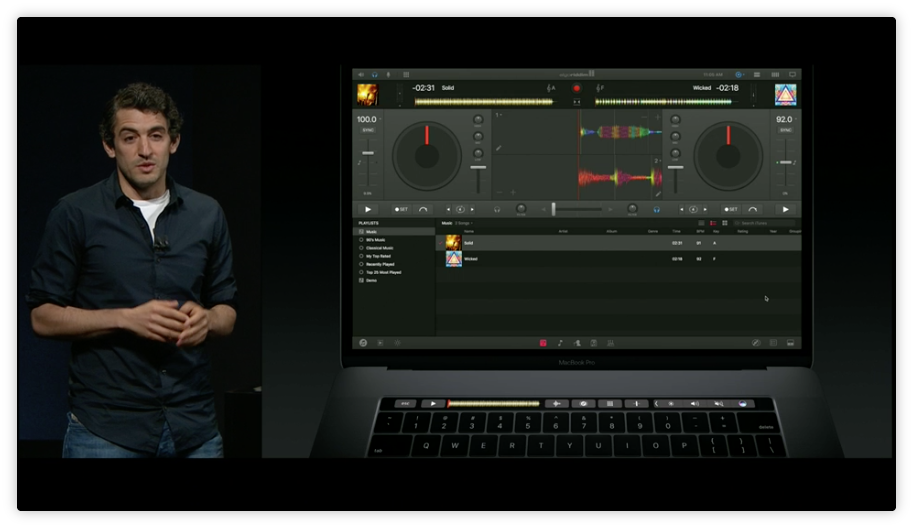Click the display/monitor icon at top right
Screen dimensions: 913x528
(x=792, y=75)
